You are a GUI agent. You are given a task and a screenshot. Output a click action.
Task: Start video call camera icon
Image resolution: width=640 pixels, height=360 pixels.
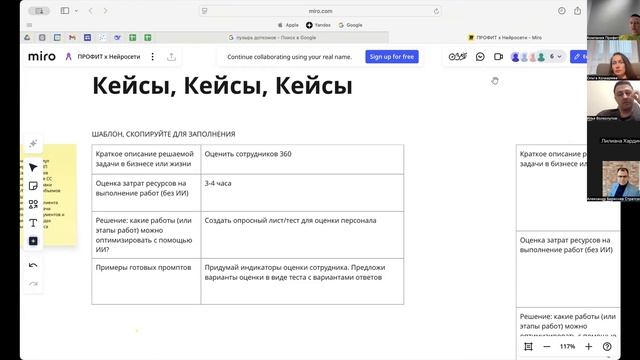tap(498, 57)
